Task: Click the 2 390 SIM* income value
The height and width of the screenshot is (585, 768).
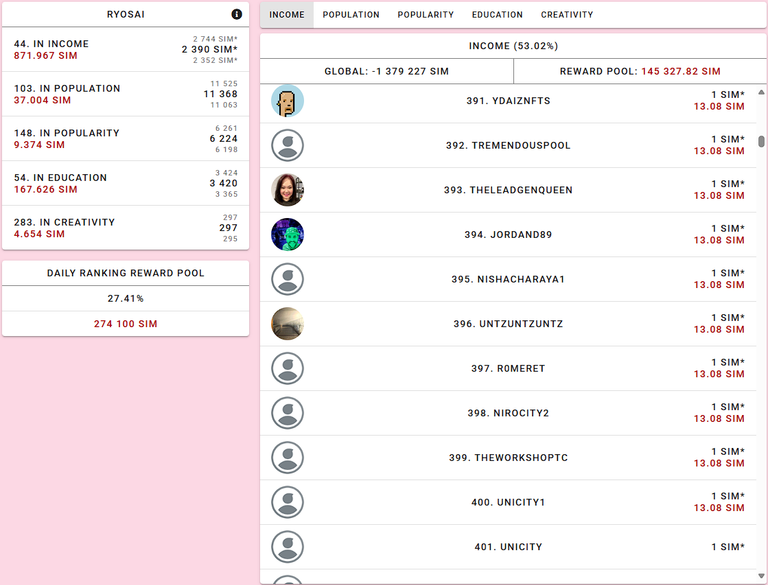Action: pyautogui.click(x=209, y=49)
